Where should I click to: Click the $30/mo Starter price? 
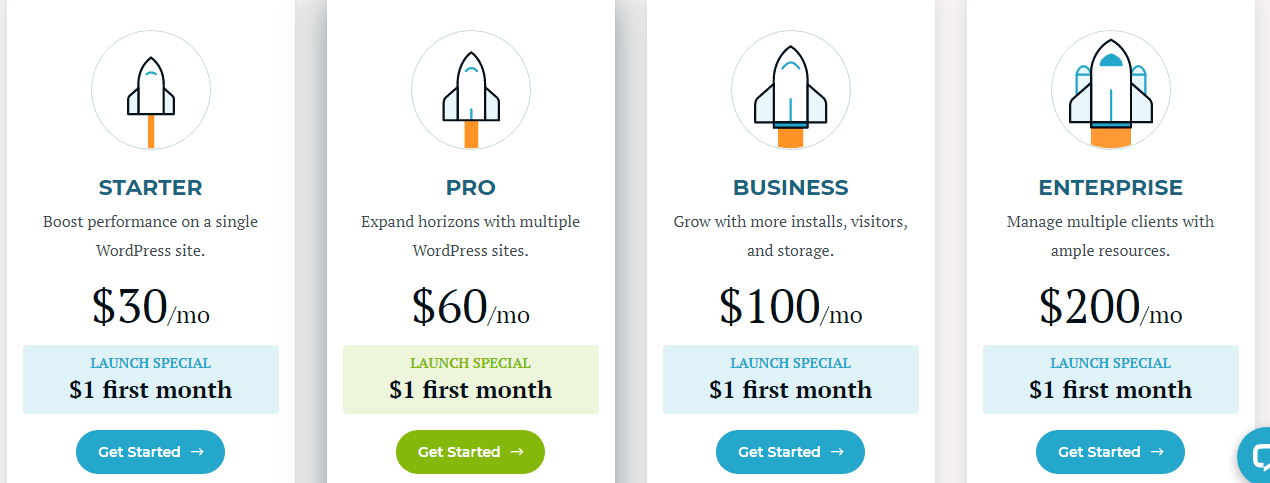pyautogui.click(x=151, y=307)
